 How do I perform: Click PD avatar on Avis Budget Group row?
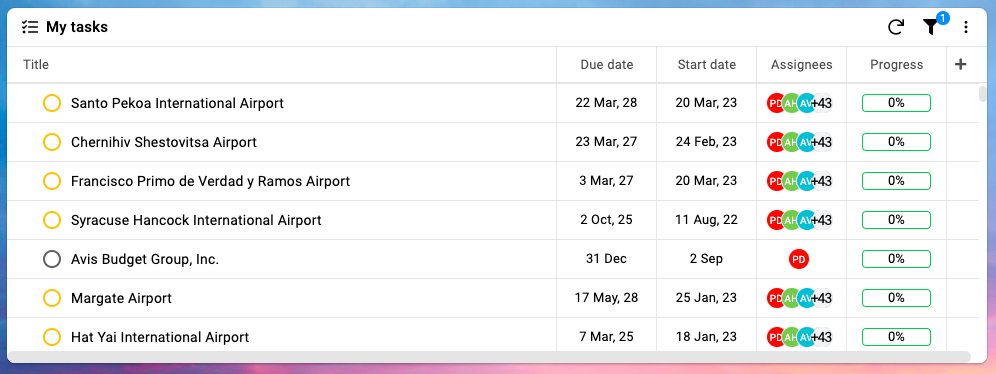799,258
